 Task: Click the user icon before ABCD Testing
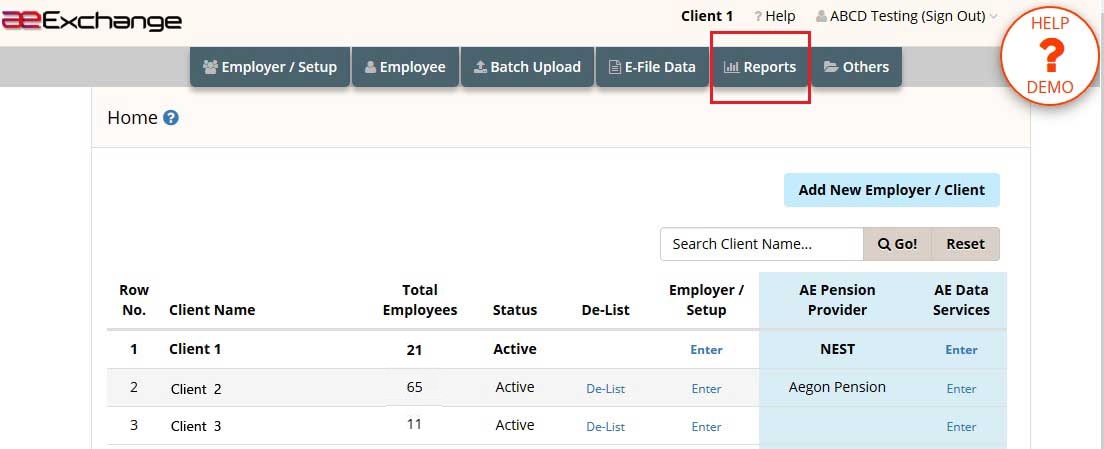pyautogui.click(x=821, y=16)
